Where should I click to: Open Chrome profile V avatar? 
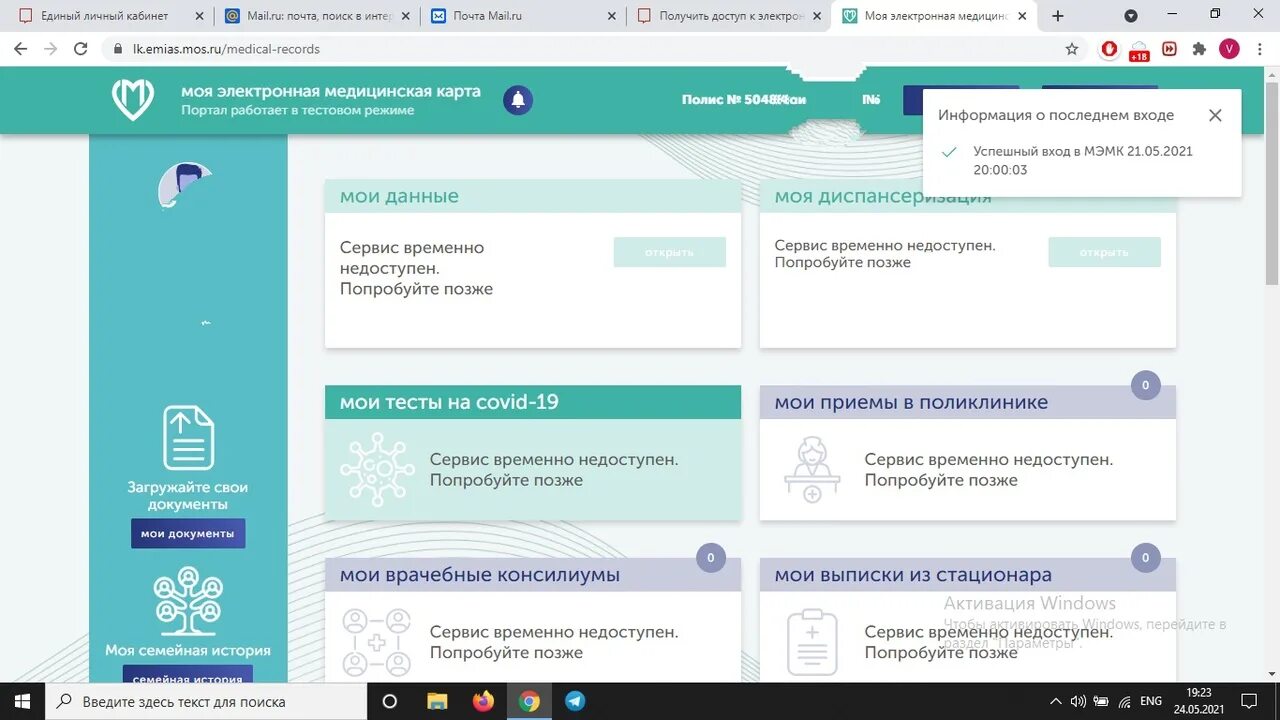(1229, 49)
